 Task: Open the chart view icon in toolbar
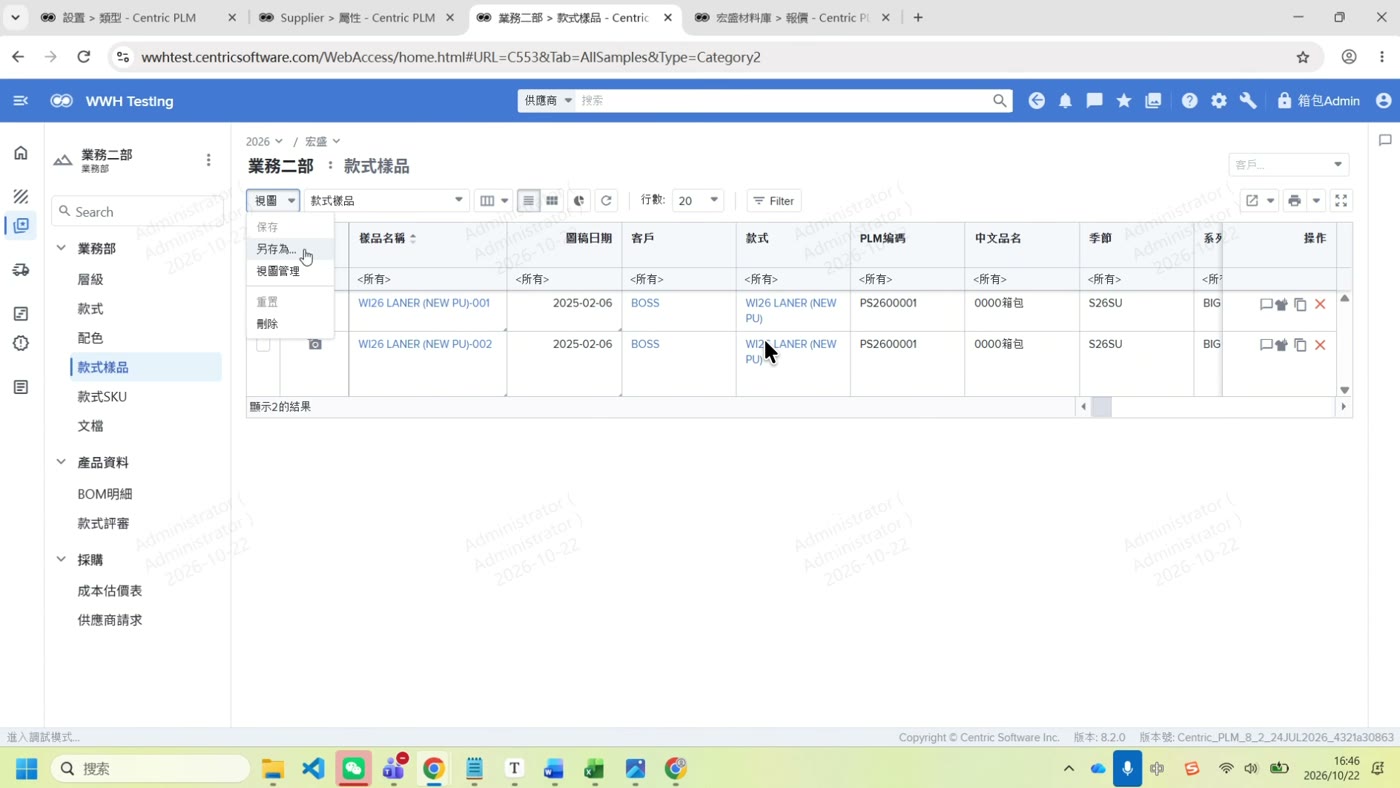(579, 201)
